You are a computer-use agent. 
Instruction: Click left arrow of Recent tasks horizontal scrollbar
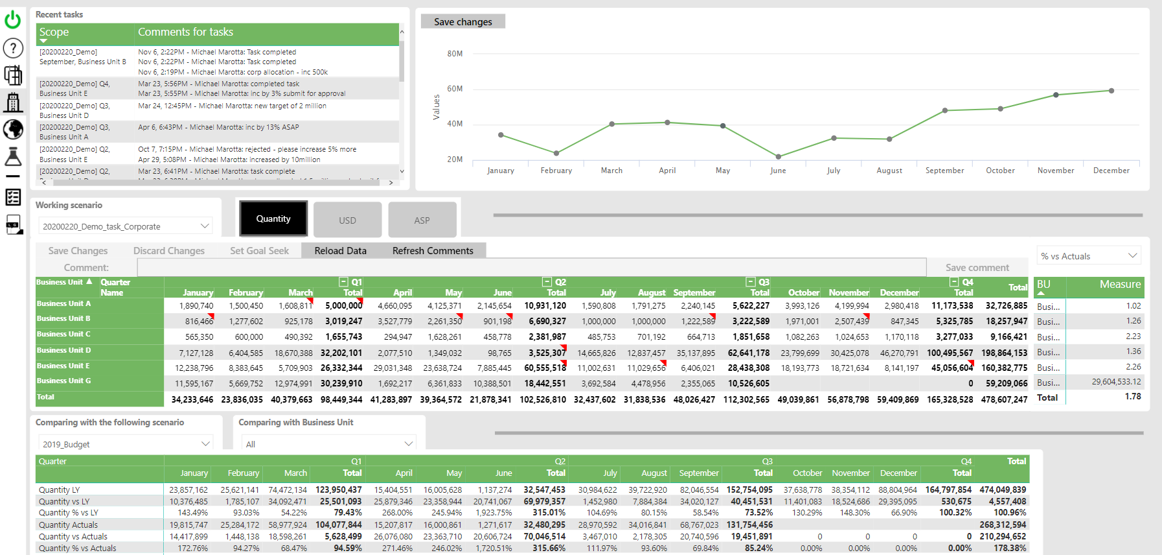click(x=42, y=182)
